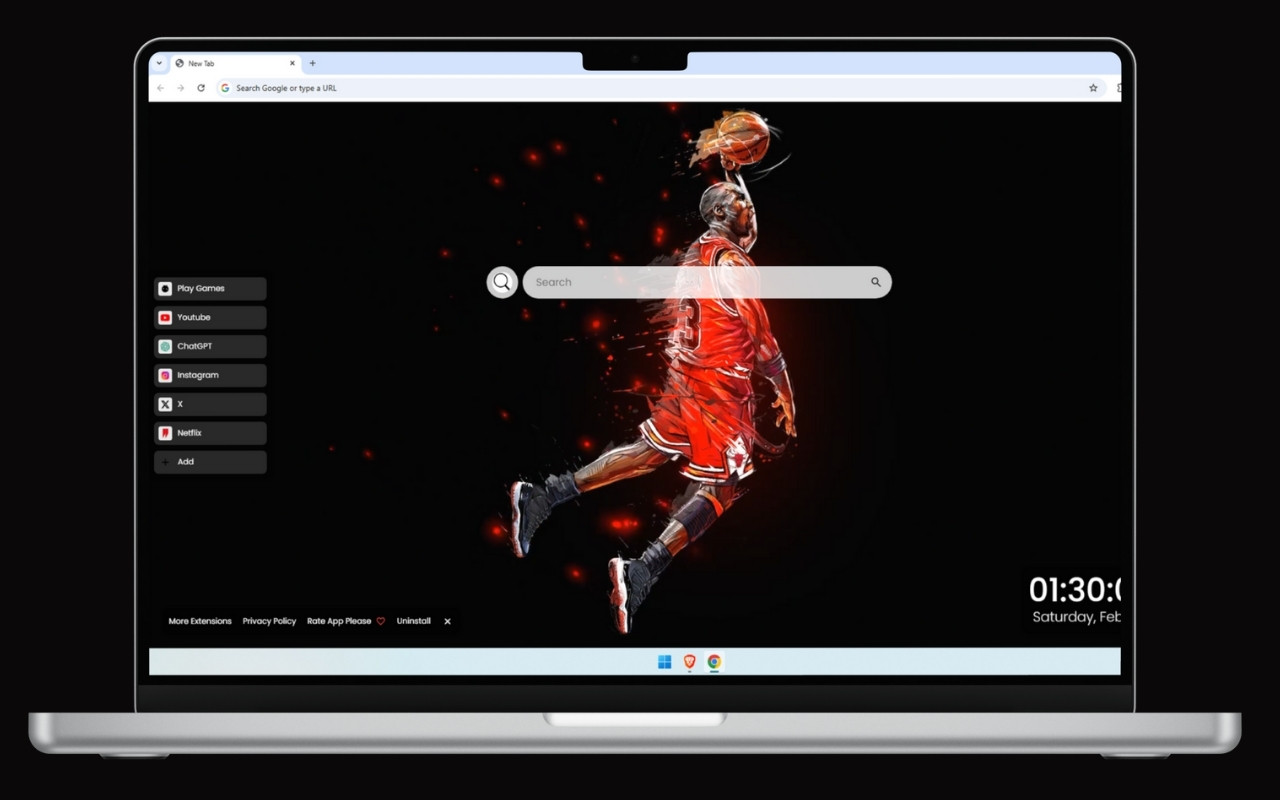1280x800 pixels.
Task: Open More Extensions from the bottom menu
Action: (199, 621)
